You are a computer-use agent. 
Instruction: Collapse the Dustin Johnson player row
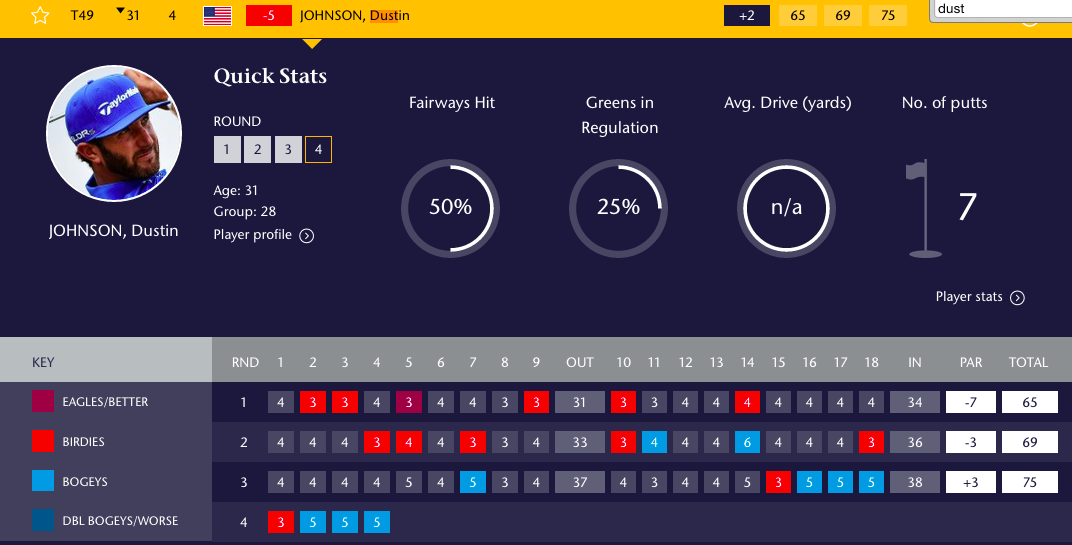354,16
